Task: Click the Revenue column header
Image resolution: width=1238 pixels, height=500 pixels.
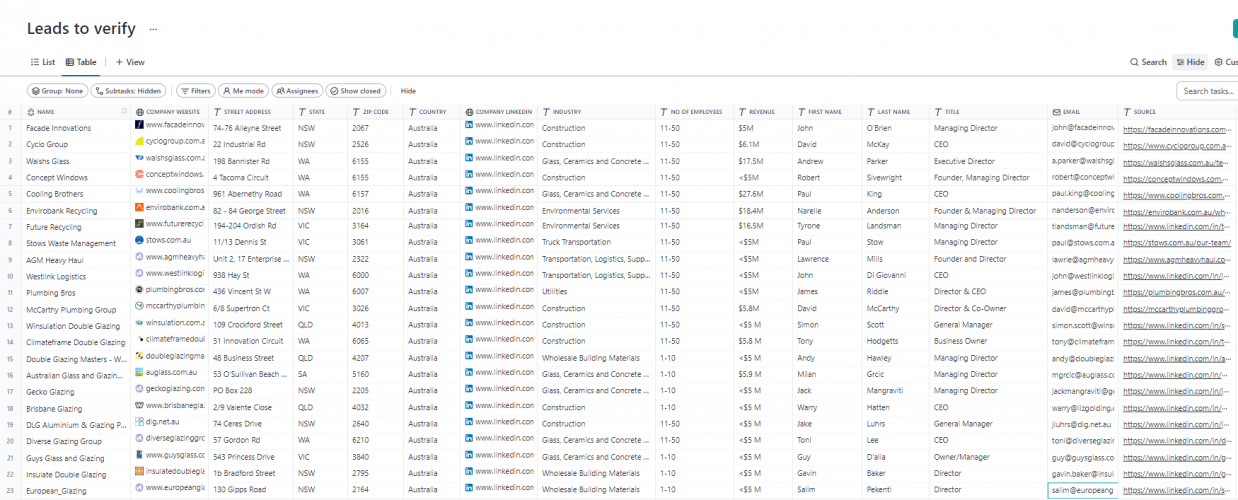Action: coord(762,112)
